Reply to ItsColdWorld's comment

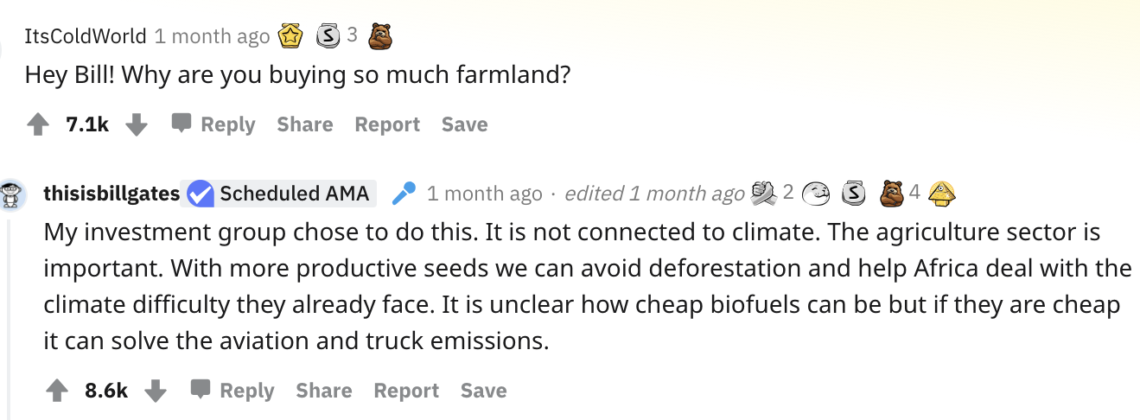tap(213, 125)
